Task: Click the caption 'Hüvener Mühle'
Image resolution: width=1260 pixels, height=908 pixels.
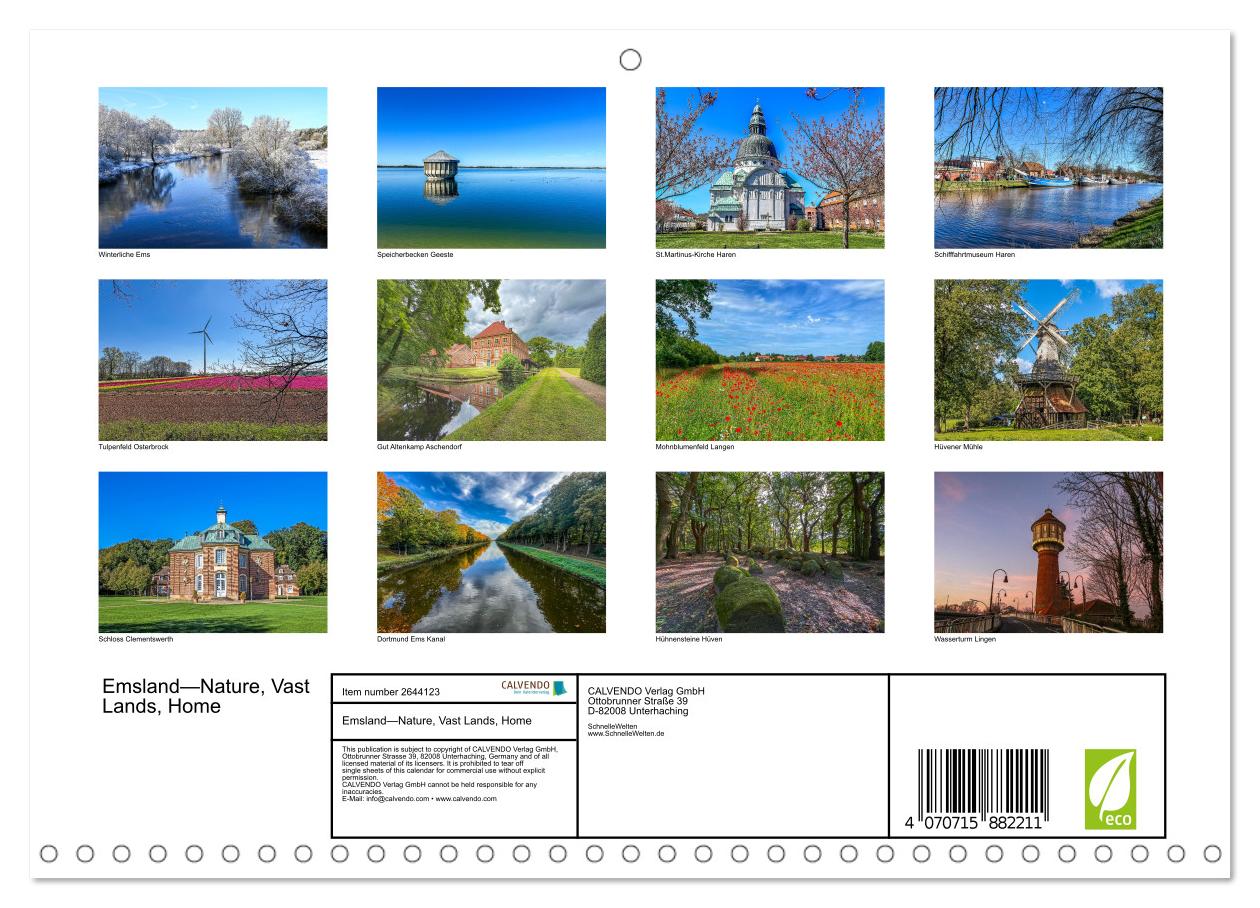Action: coord(958,447)
